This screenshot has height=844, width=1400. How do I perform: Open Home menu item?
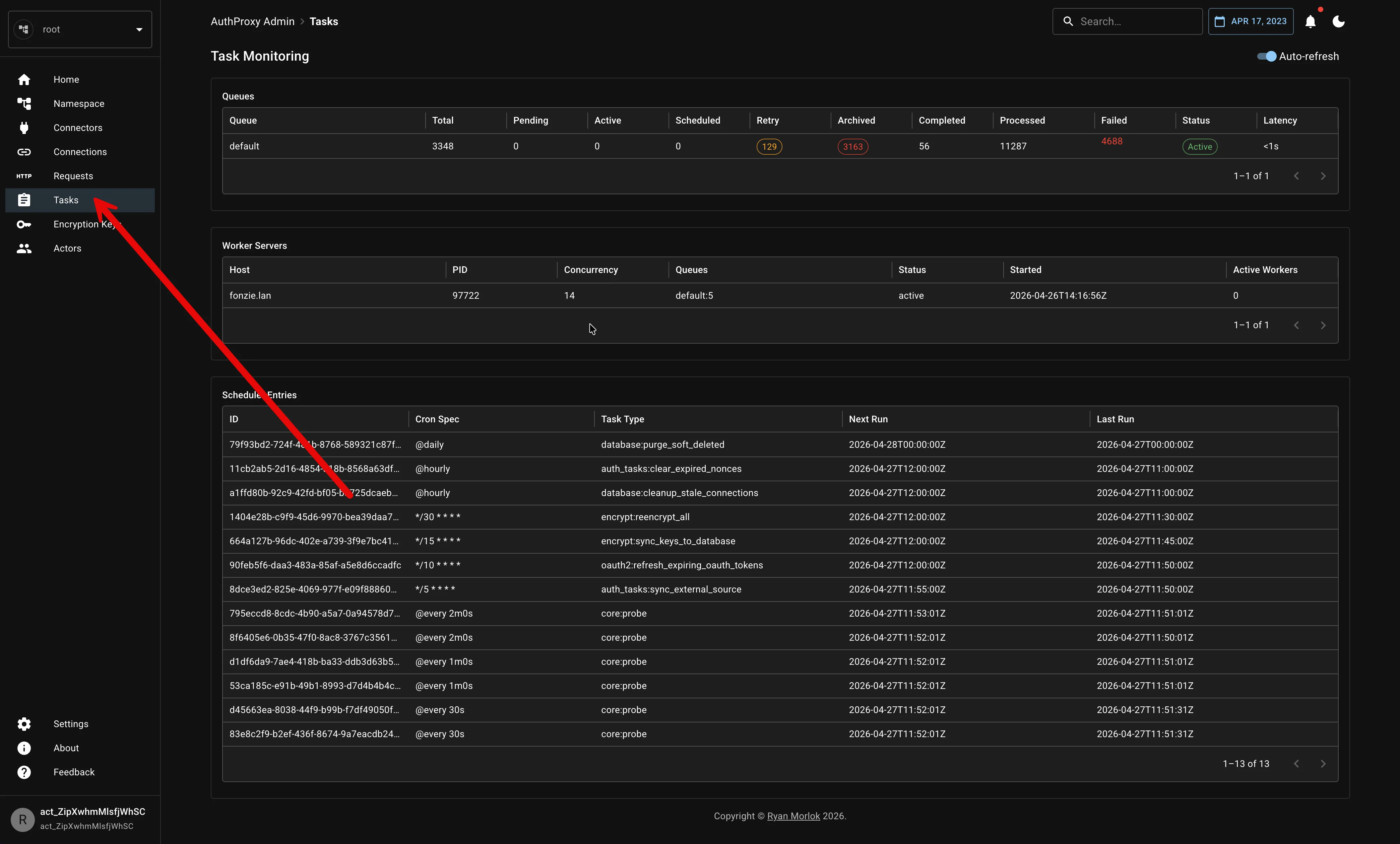pos(80,79)
